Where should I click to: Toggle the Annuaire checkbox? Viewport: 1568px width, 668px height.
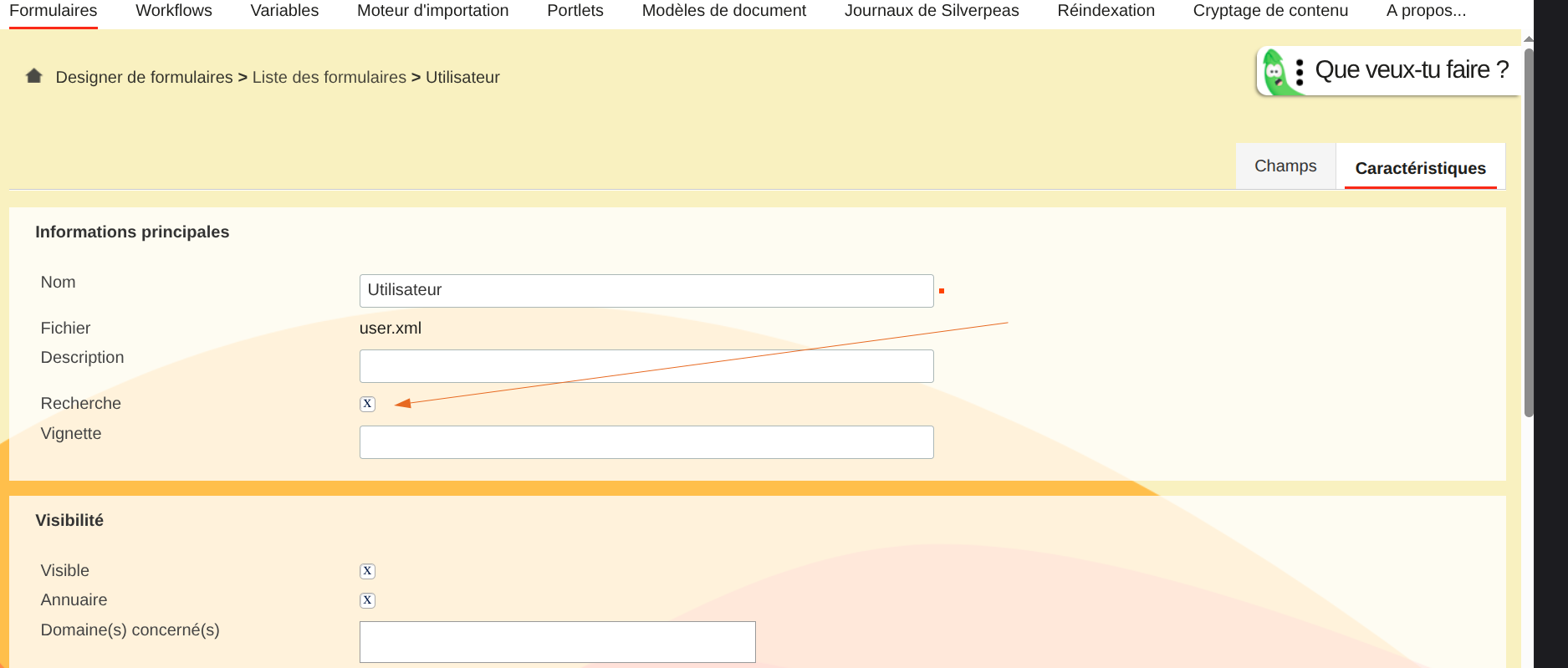click(367, 600)
